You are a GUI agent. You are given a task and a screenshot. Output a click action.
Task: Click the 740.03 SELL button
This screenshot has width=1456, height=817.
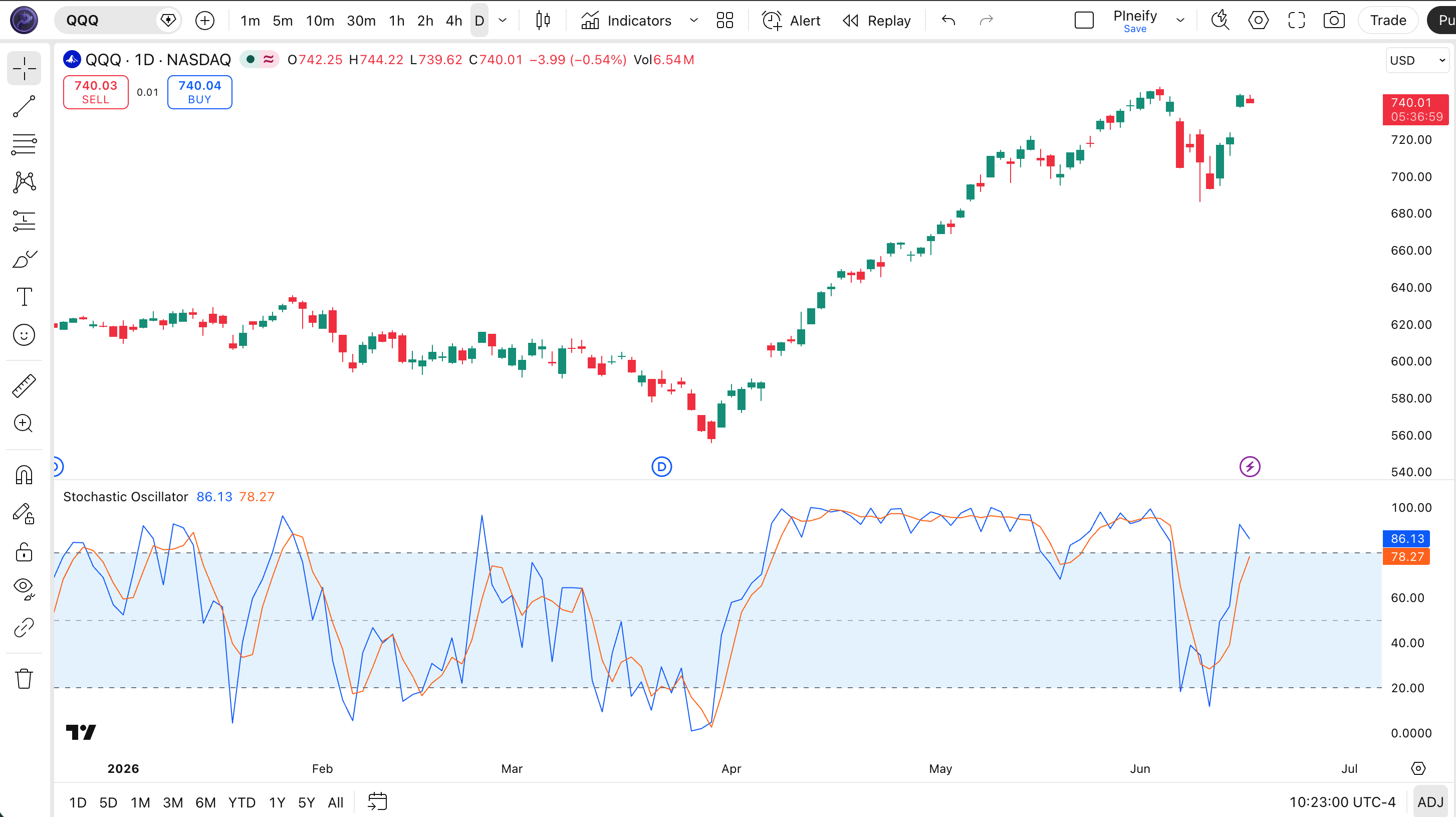(96, 92)
